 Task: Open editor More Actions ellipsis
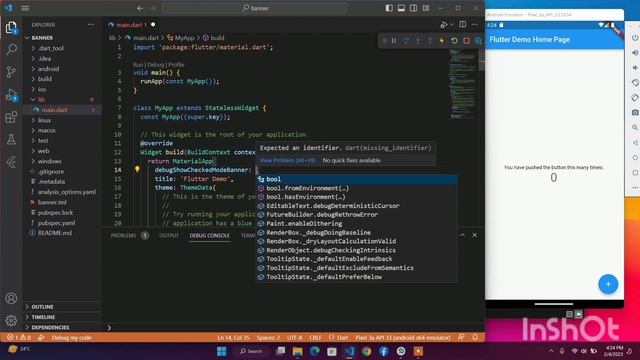475,24
